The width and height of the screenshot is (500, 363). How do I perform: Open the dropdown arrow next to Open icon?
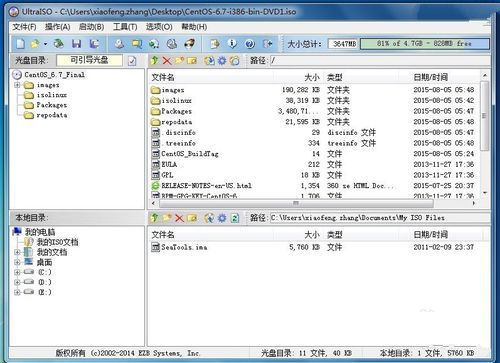45,44
